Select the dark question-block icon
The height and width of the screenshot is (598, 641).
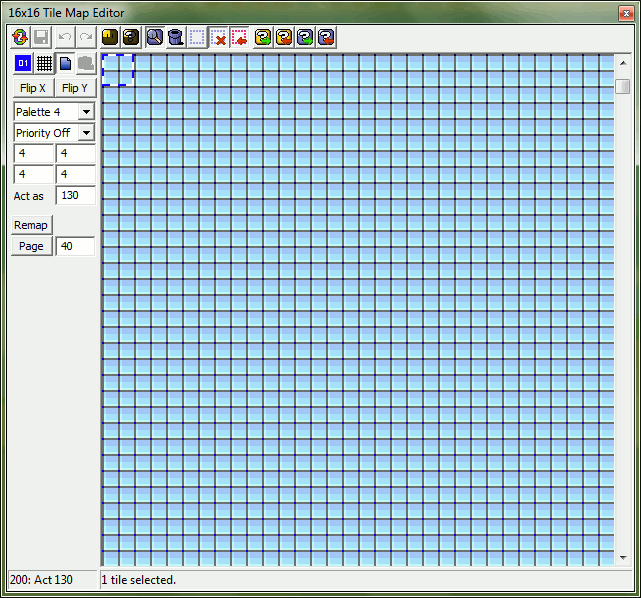coord(131,38)
